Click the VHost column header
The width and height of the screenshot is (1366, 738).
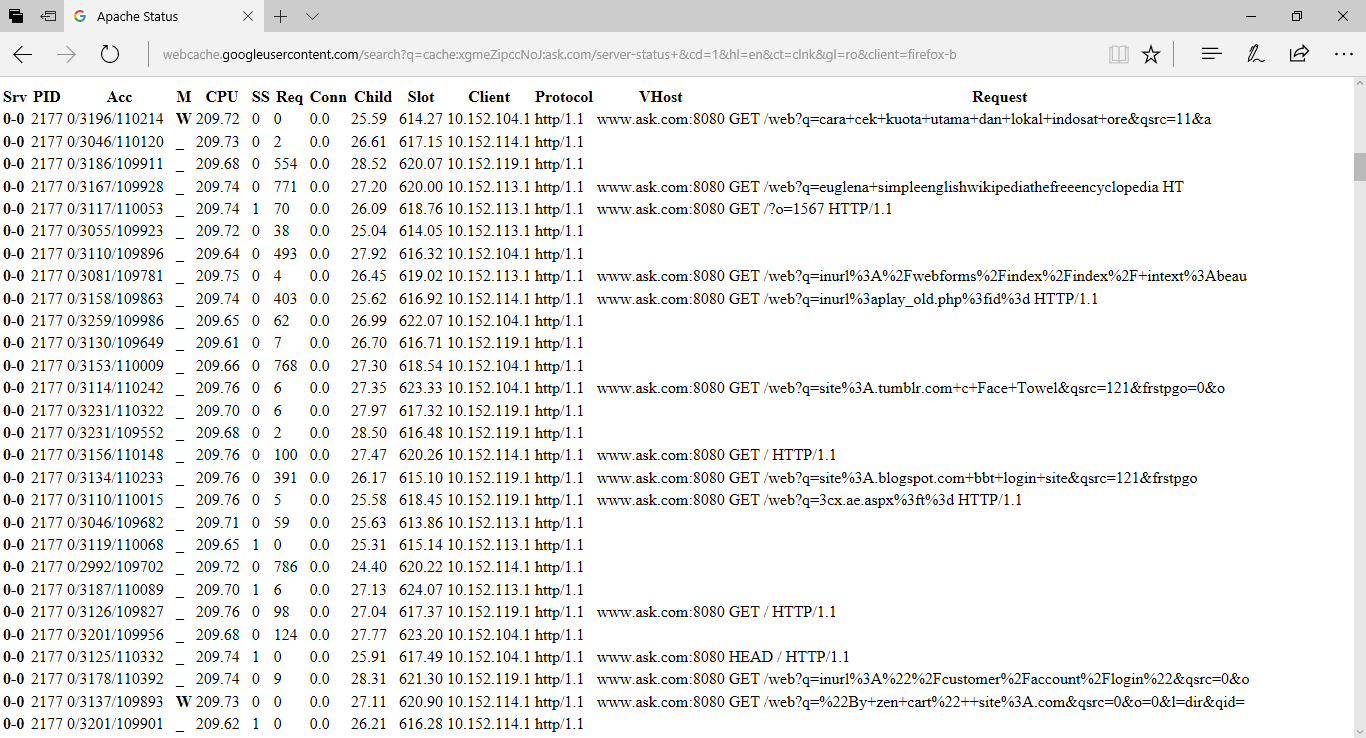tap(661, 97)
